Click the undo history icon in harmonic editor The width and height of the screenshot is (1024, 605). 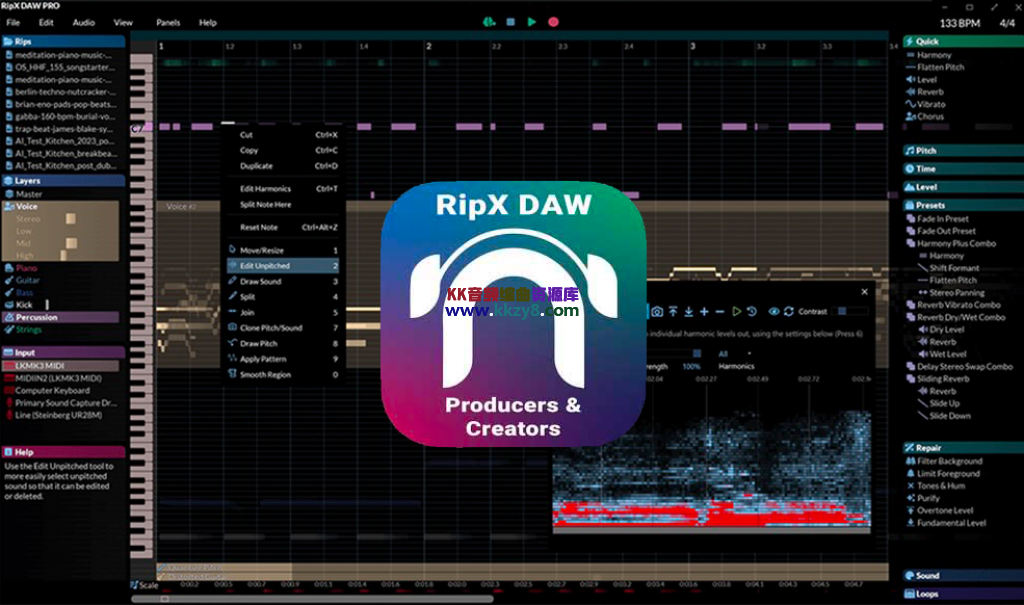coord(752,312)
